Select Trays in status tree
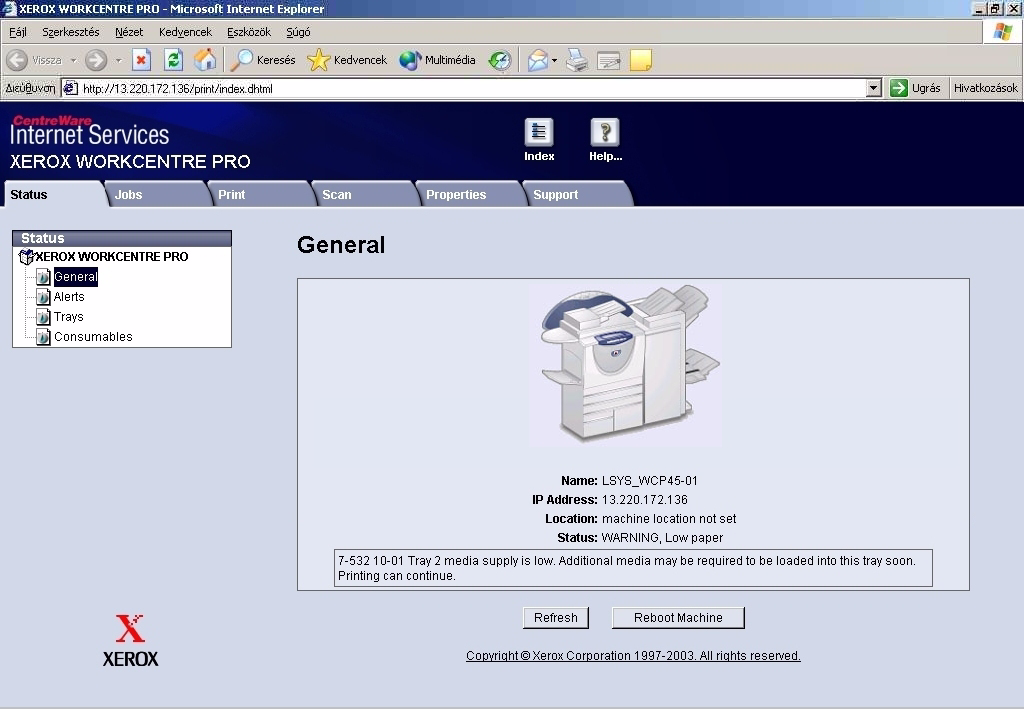This screenshot has width=1024, height=709. click(x=69, y=317)
